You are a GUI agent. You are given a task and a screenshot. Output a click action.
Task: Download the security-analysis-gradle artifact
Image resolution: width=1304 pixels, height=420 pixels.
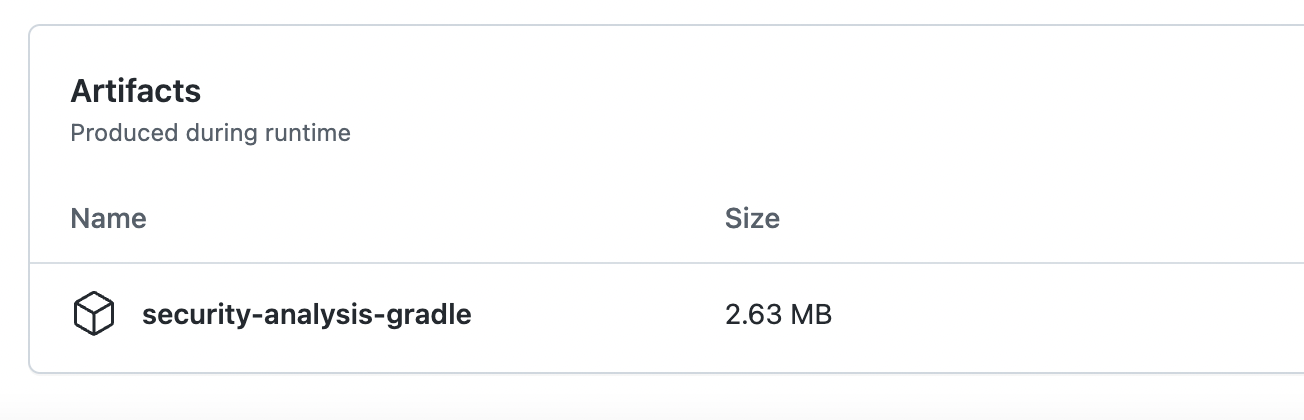(307, 315)
